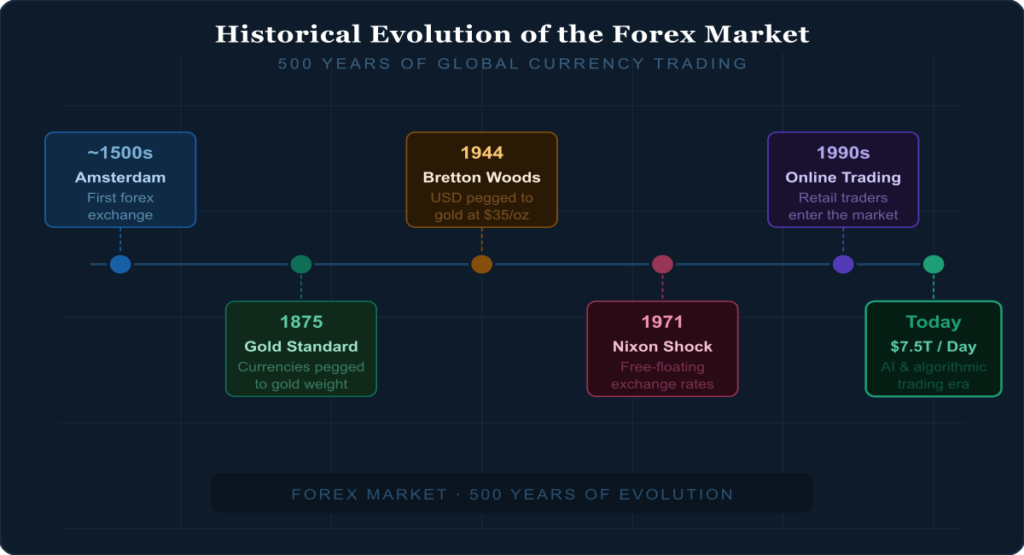Select the green 1875 timeline dot

pyautogui.click(x=301, y=264)
